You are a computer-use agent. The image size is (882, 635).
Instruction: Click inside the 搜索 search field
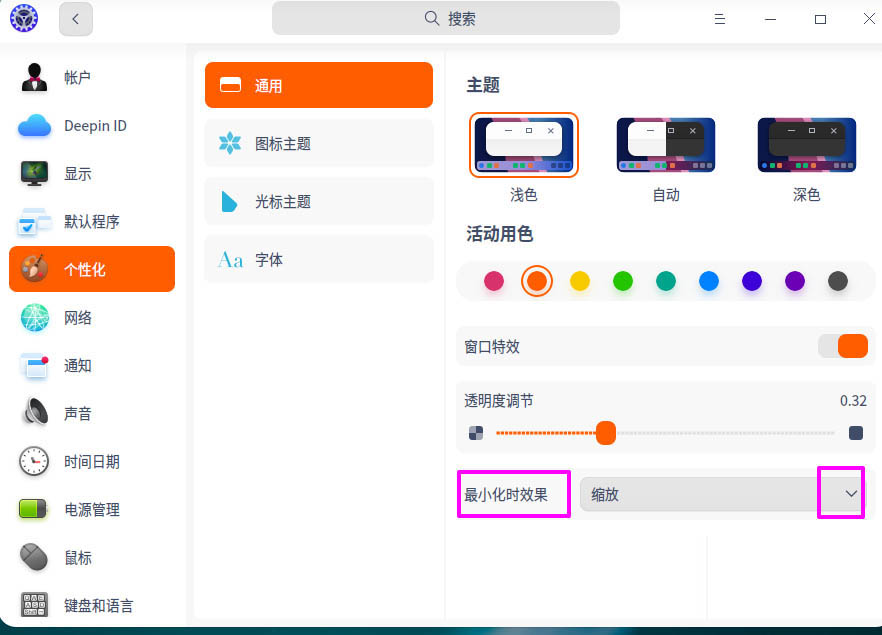[445, 18]
